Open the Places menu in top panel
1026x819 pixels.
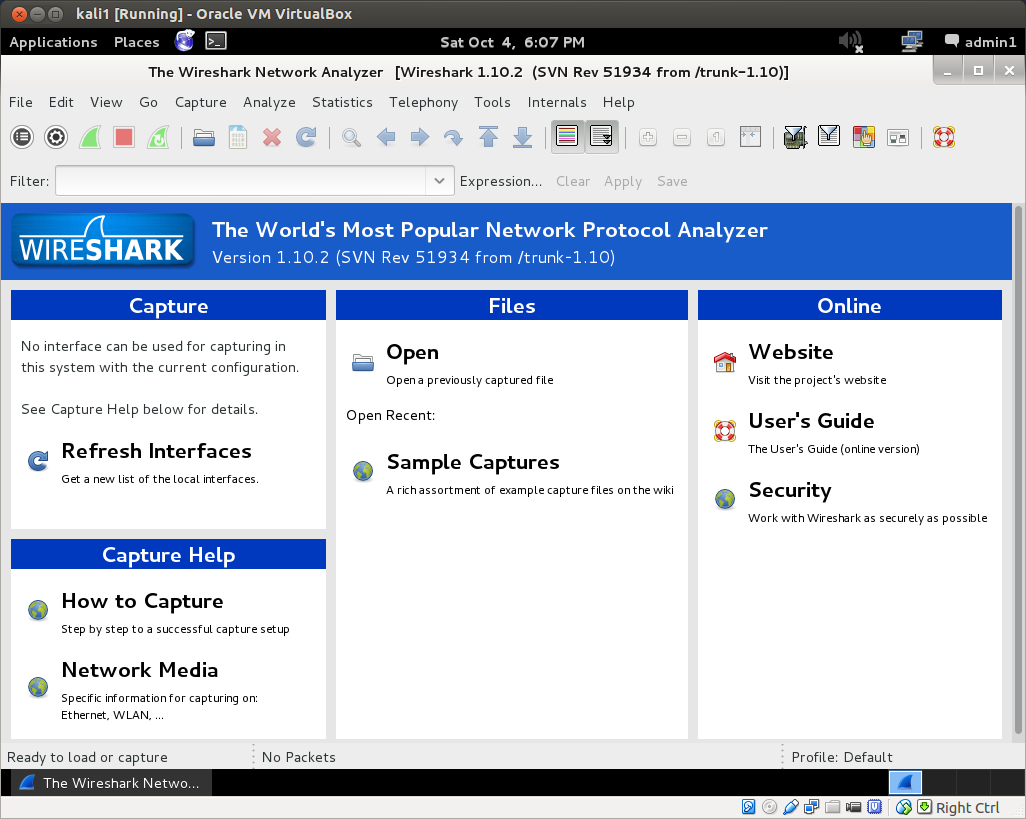click(136, 42)
